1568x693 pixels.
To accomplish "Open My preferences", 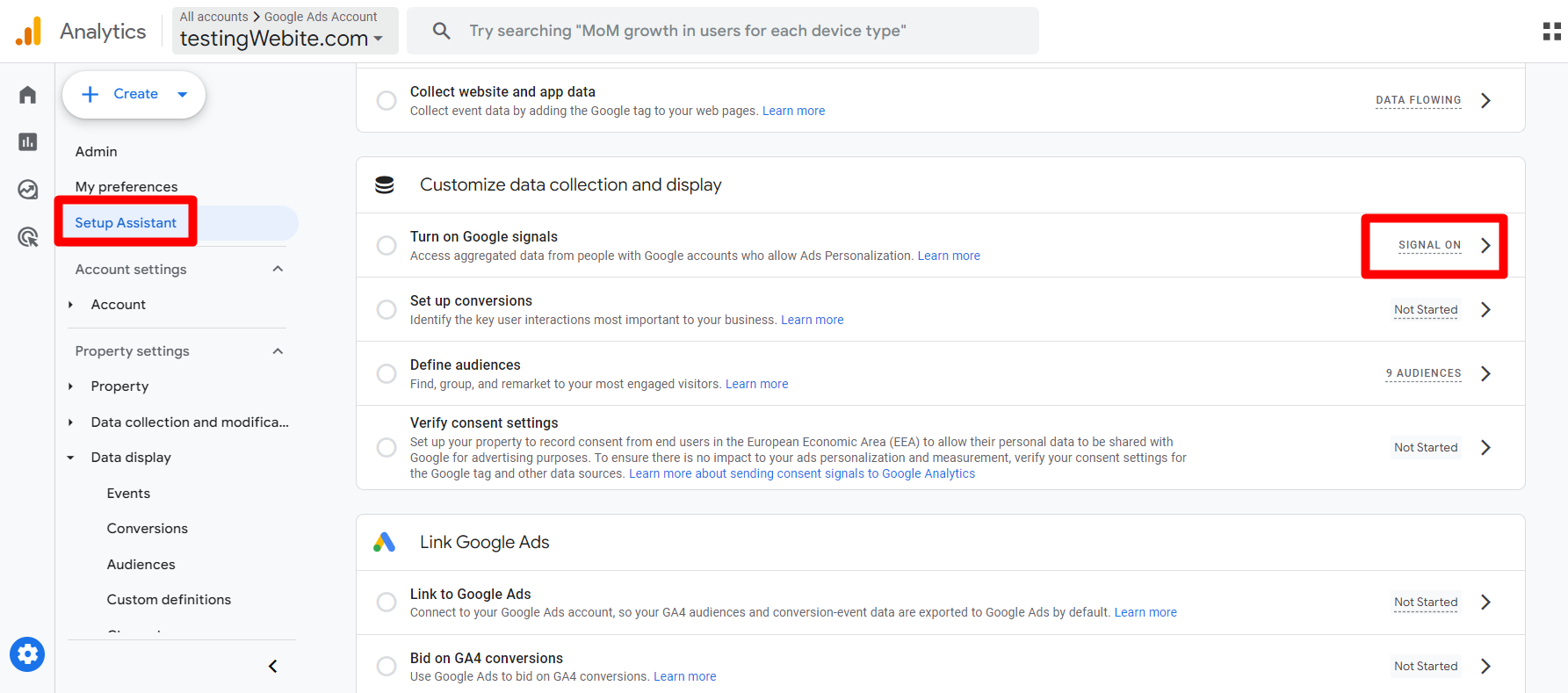I will (x=126, y=186).
